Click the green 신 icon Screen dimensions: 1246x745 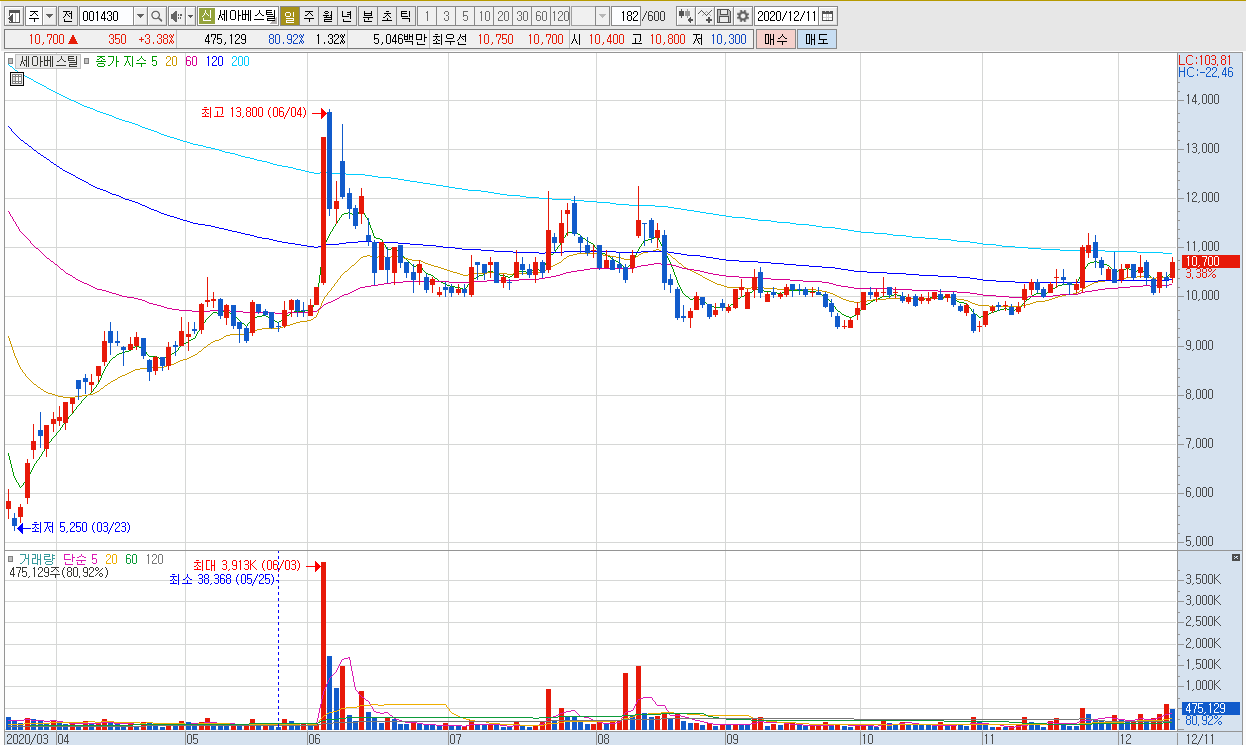[206, 16]
